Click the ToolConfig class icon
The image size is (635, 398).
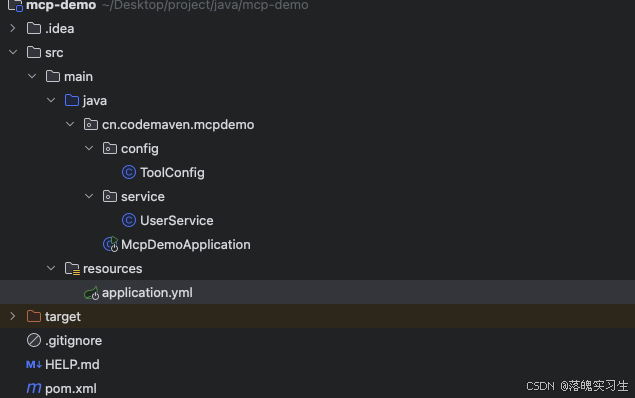(129, 172)
